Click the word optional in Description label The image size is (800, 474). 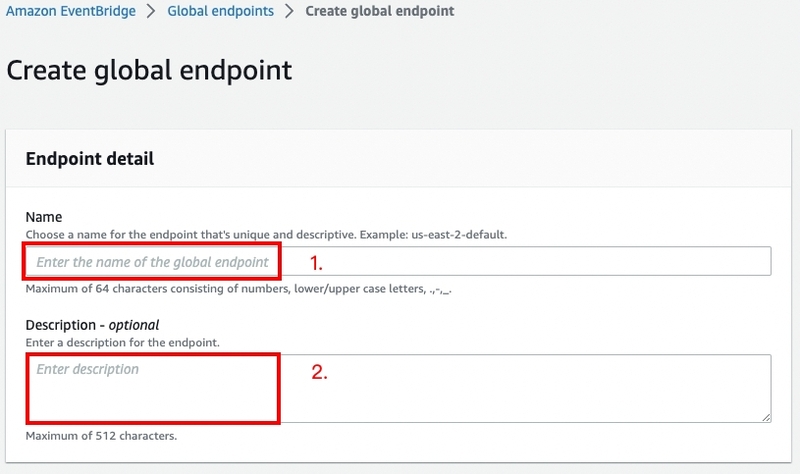[134, 325]
